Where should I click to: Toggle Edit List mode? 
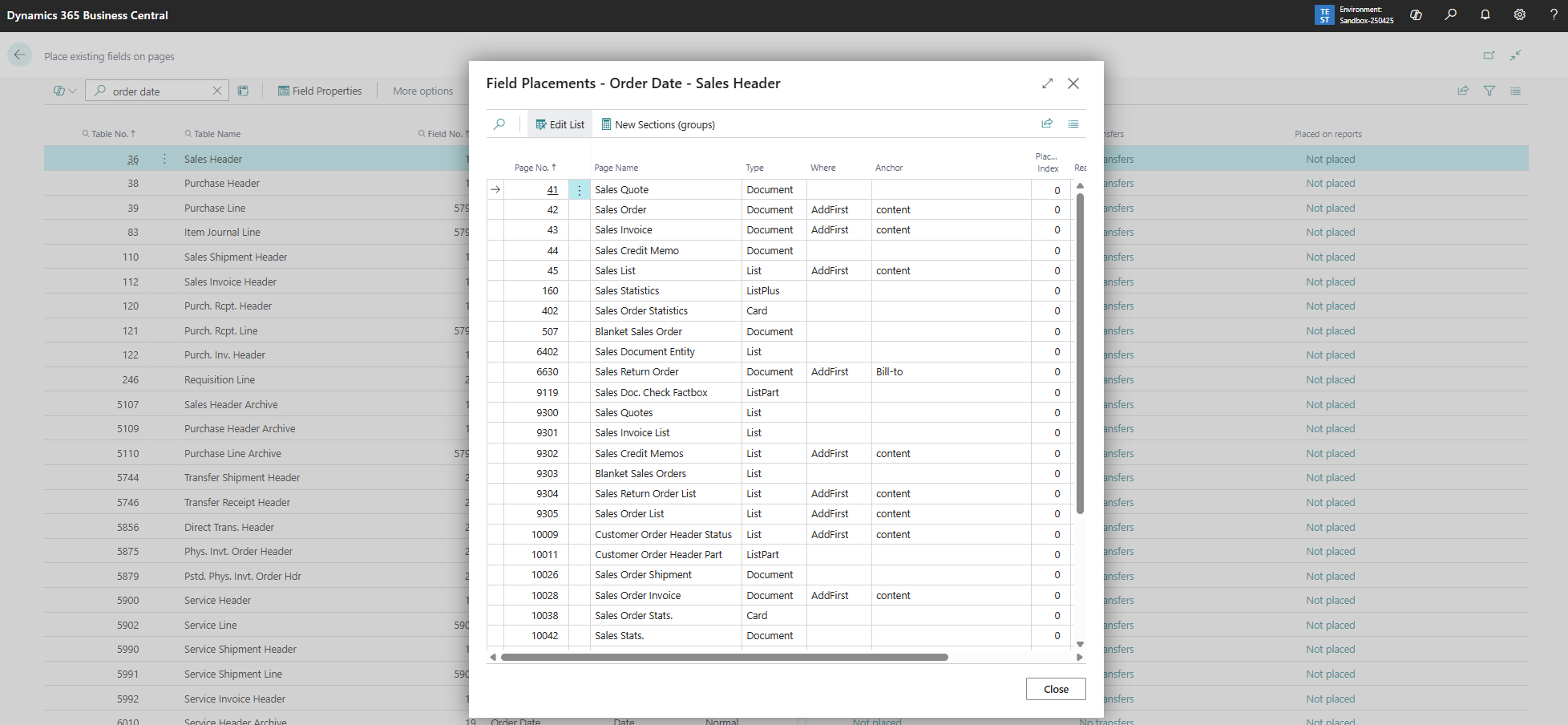click(x=560, y=124)
